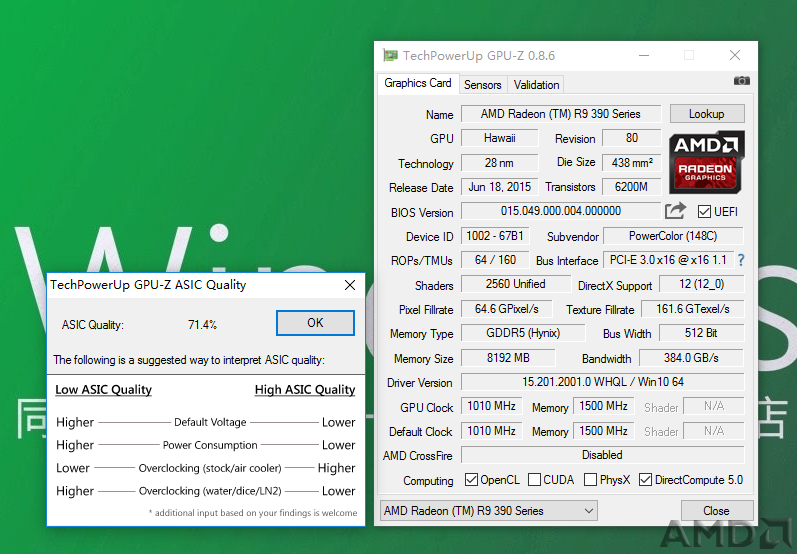Close the ASIC Quality dialog with X
The height and width of the screenshot is (554, 797).
pos(350,285)
